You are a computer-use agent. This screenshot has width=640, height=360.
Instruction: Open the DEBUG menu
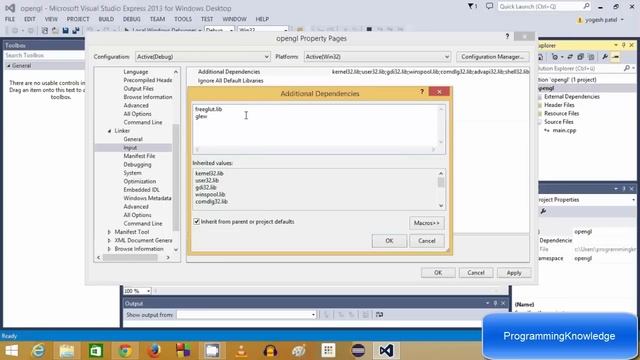131,19
